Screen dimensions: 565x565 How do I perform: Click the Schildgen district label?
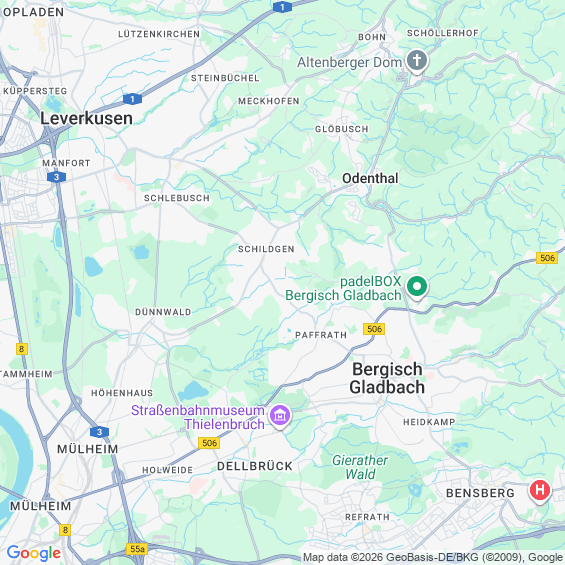click(266, 249)
